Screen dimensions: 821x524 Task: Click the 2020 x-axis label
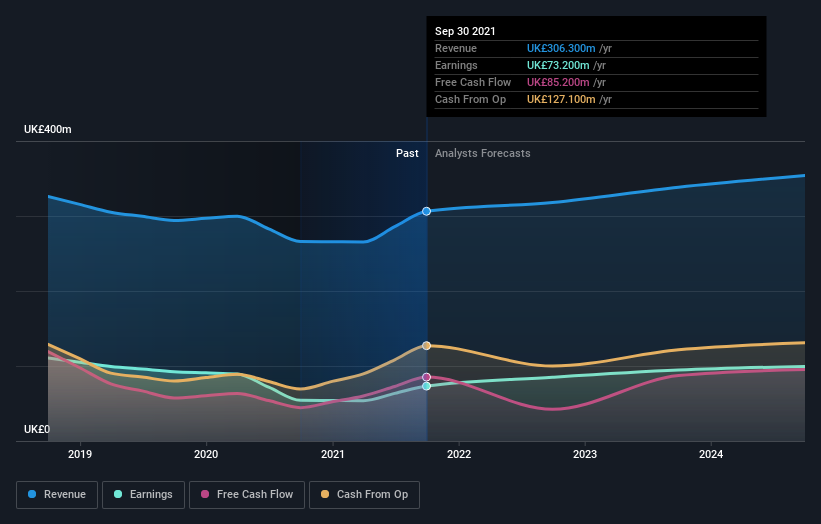(x=206, y=454)
